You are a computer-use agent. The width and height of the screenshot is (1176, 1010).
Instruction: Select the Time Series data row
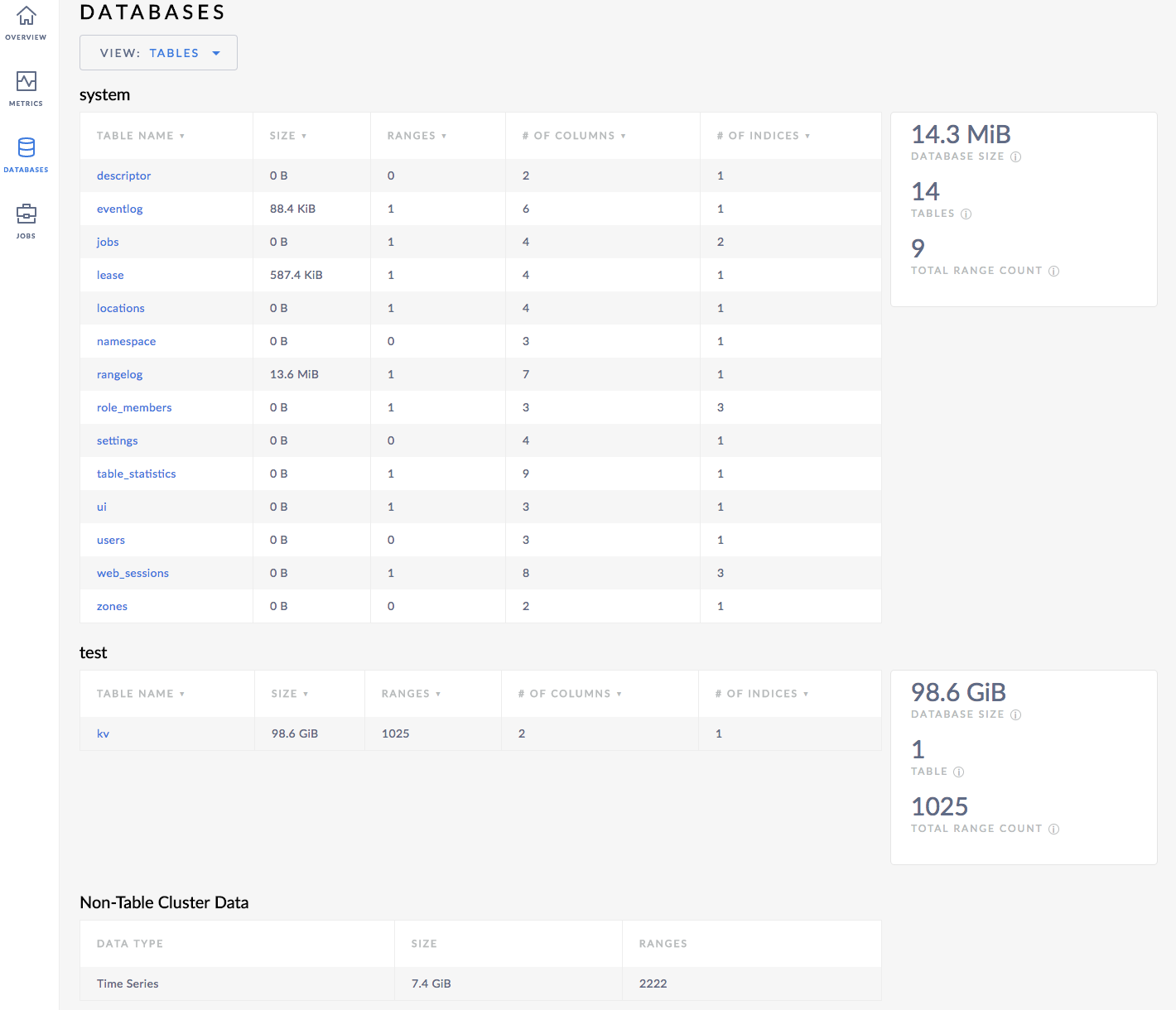coord(128,984)
